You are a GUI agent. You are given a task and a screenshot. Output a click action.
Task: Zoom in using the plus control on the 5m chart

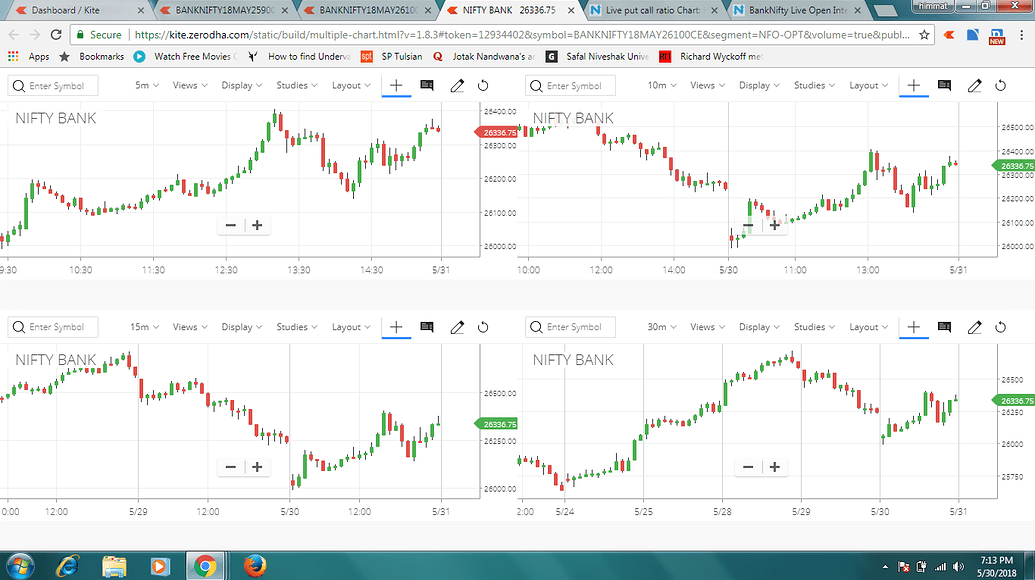pyautogui.click(x=258, y=225)
